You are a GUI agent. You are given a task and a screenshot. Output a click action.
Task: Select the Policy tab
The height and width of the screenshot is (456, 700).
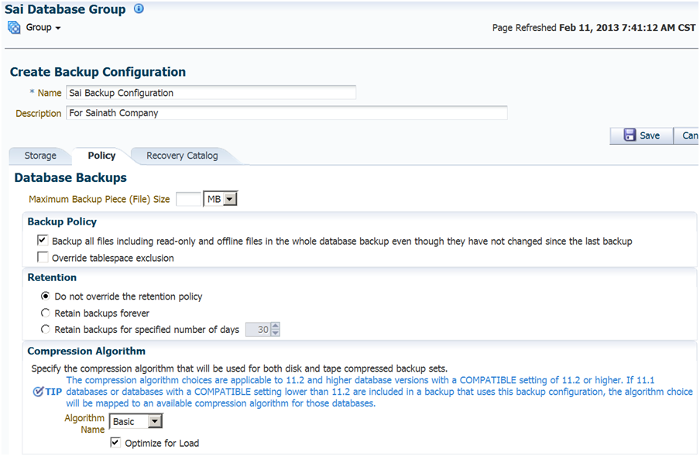coord(101,156)
